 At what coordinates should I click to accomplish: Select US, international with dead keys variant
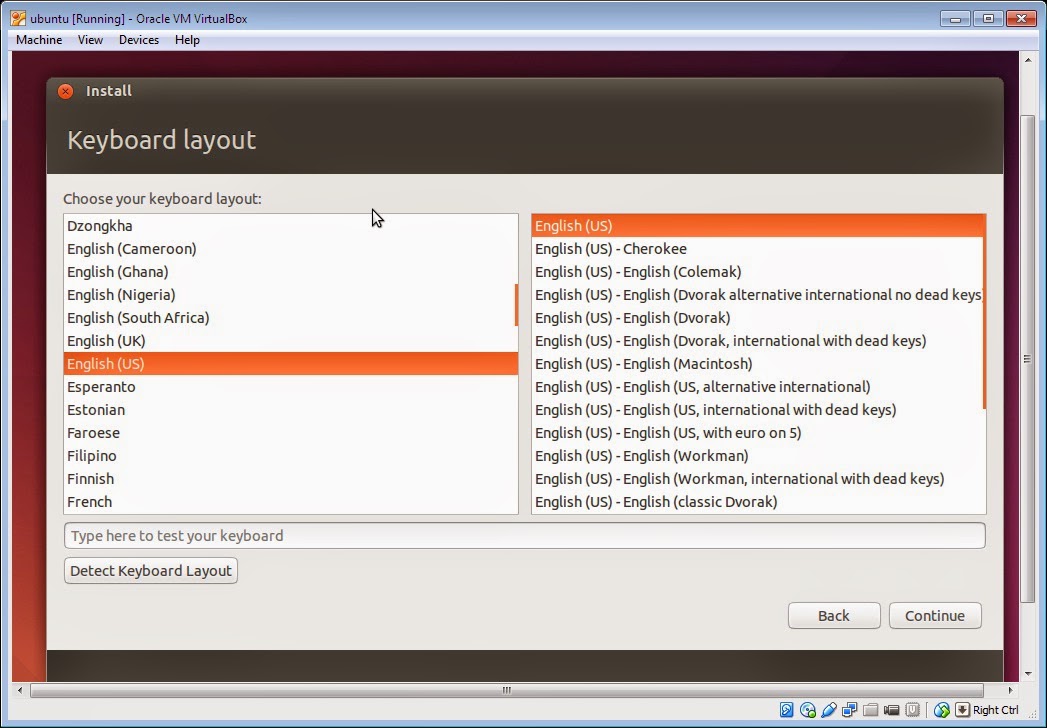tap(758, 410)
